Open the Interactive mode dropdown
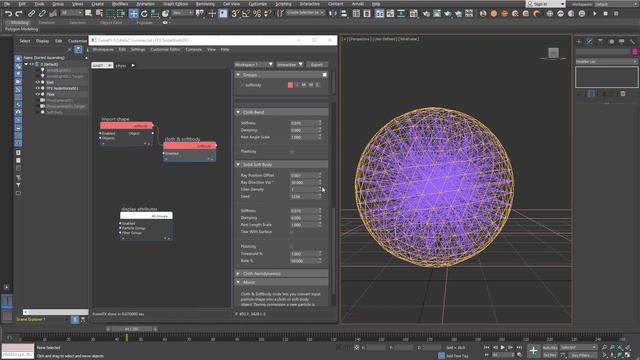The image size is (640, 360). pos(290,64)
